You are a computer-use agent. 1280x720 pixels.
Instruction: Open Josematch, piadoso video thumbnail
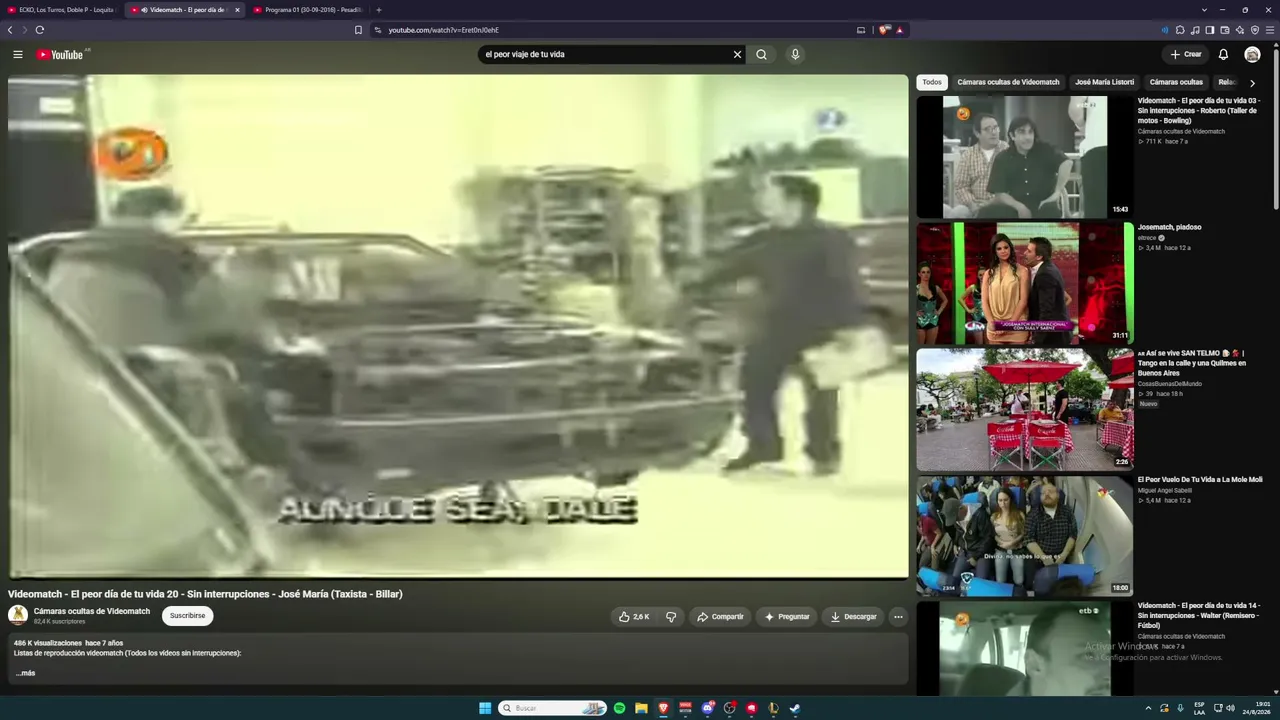[x=1025, y=283]
